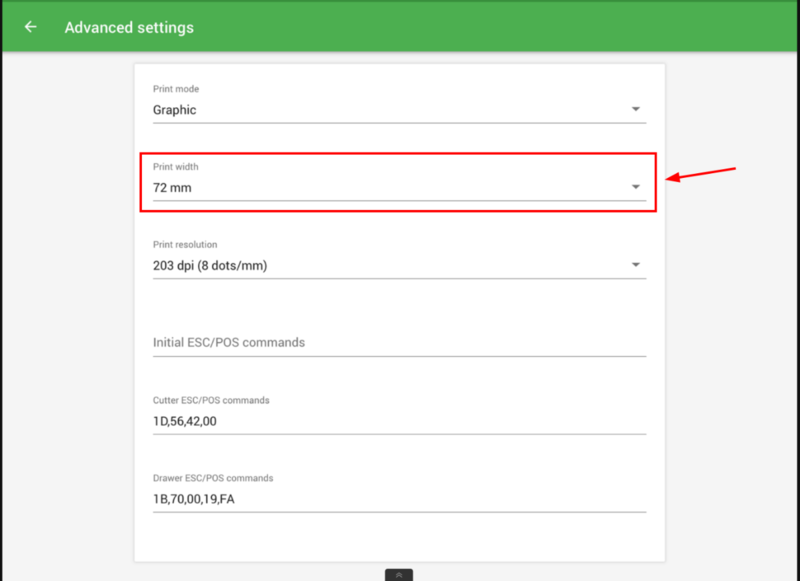Click the cutter command value 1D,56,42,00

click(x=185, y=421)
